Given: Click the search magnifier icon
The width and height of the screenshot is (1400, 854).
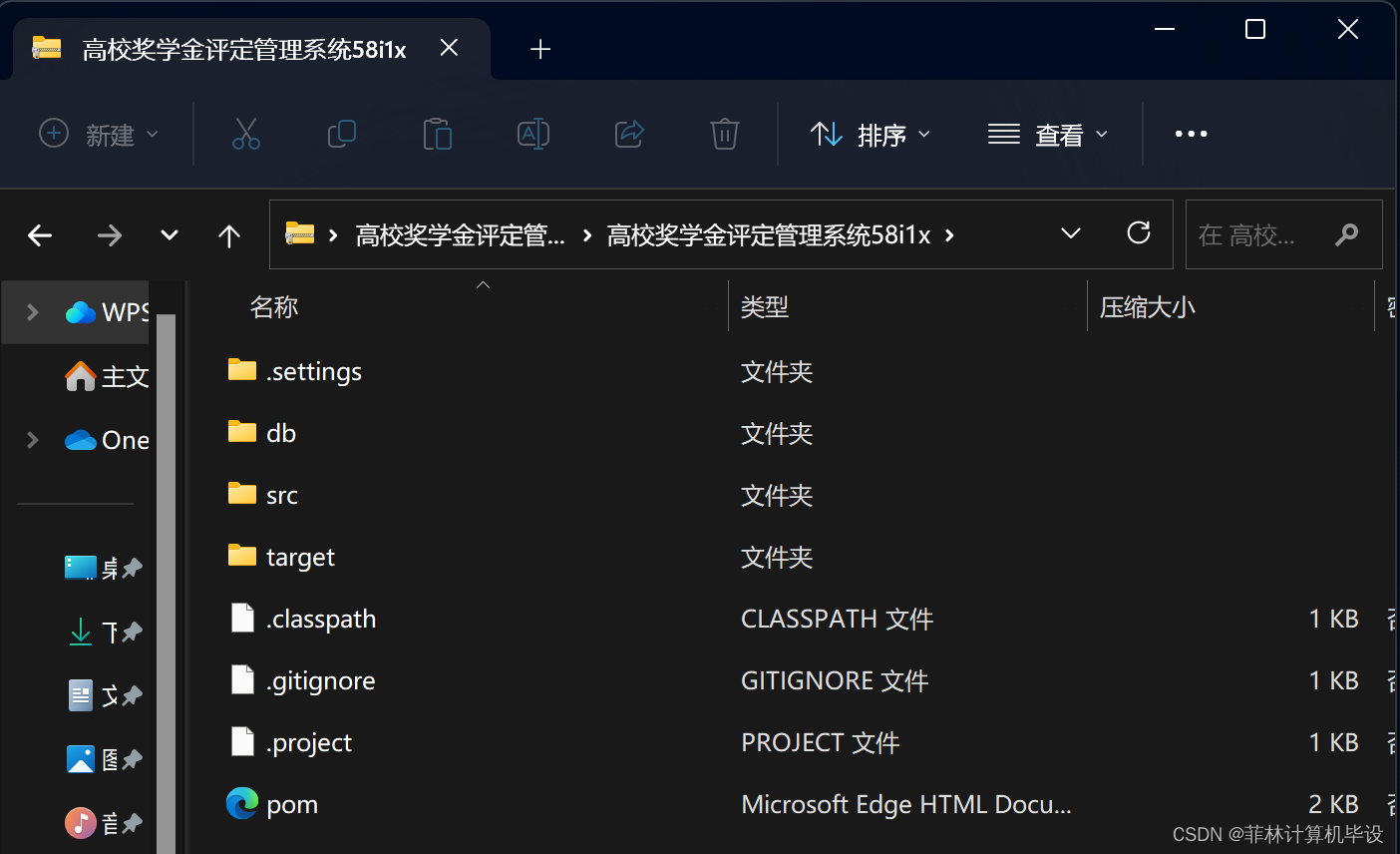Looking at the screenshot, I should (x=1346, y=234).
